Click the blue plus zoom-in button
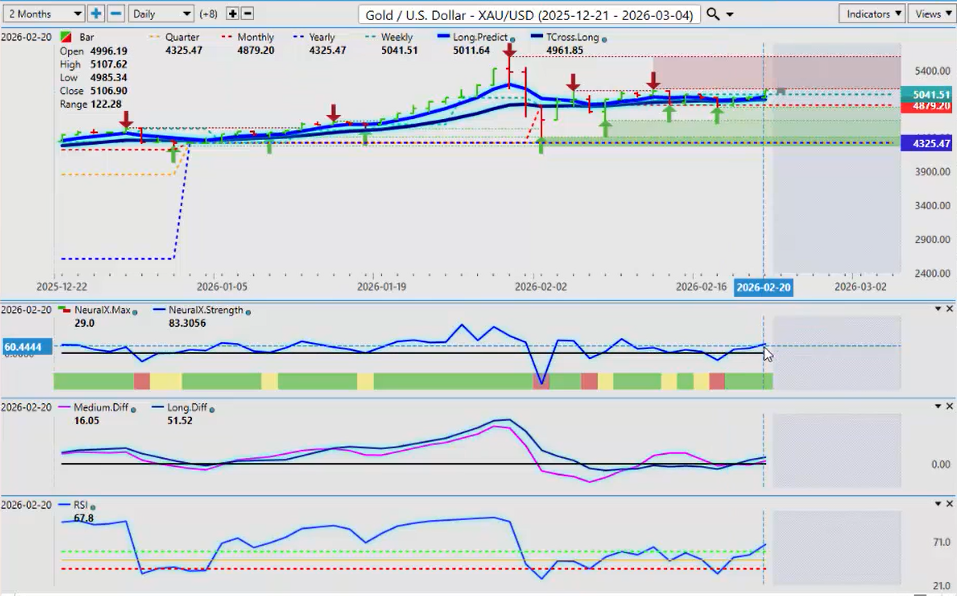The height and width of the screenshot is (596, 957). (x=96, y=14)
